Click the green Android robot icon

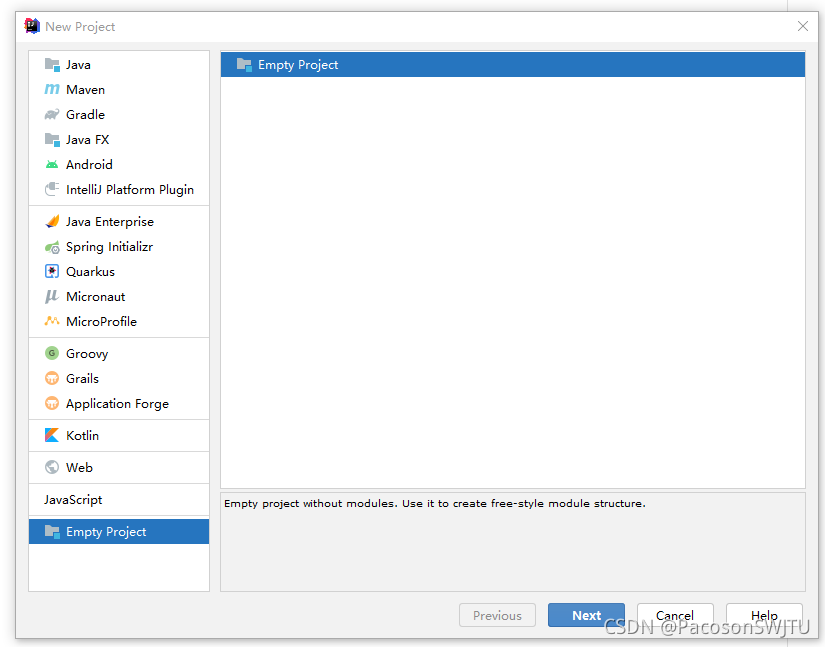(x=52, y=165)
